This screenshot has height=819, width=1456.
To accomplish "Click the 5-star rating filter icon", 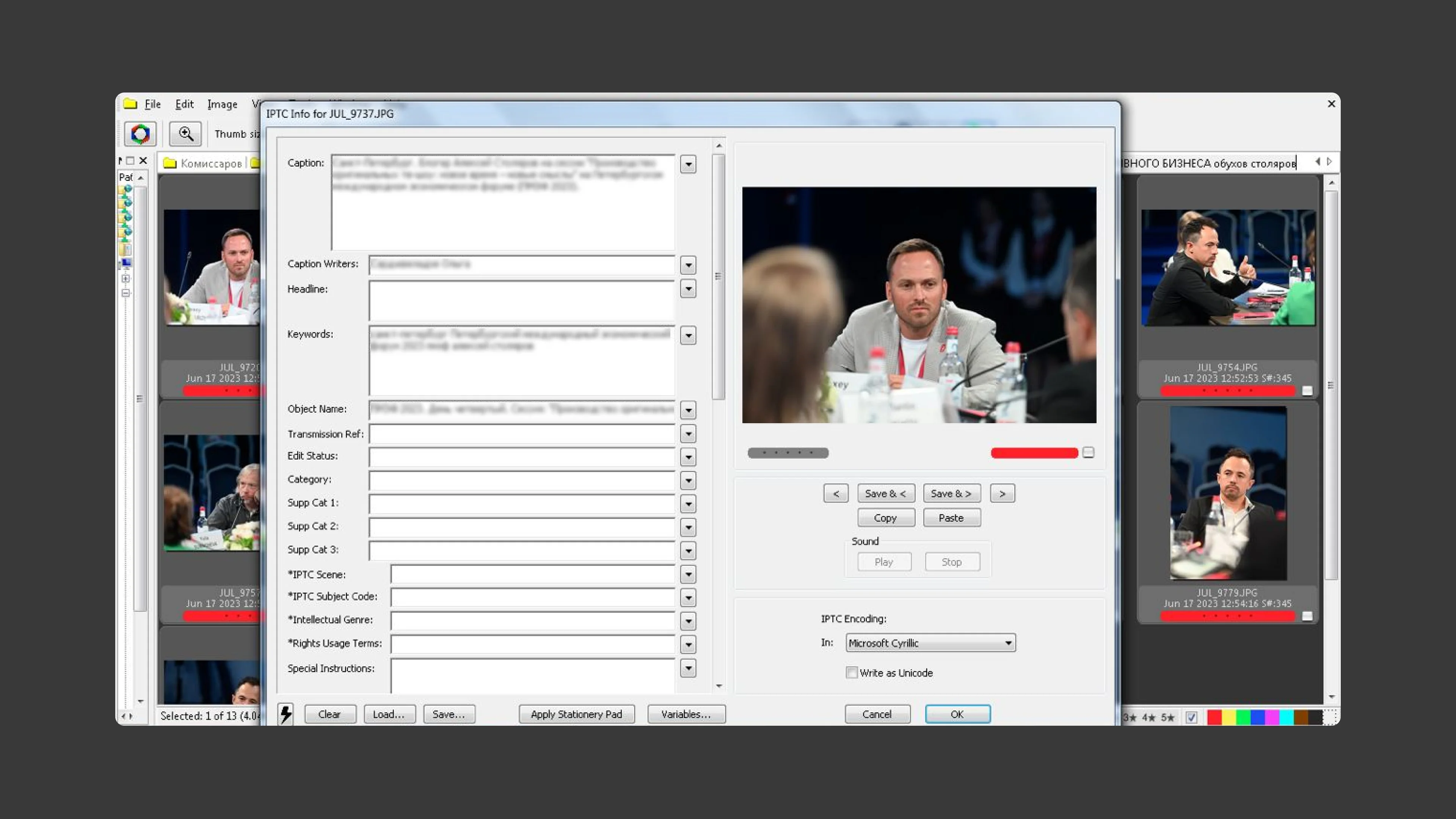I will 1167,717.
